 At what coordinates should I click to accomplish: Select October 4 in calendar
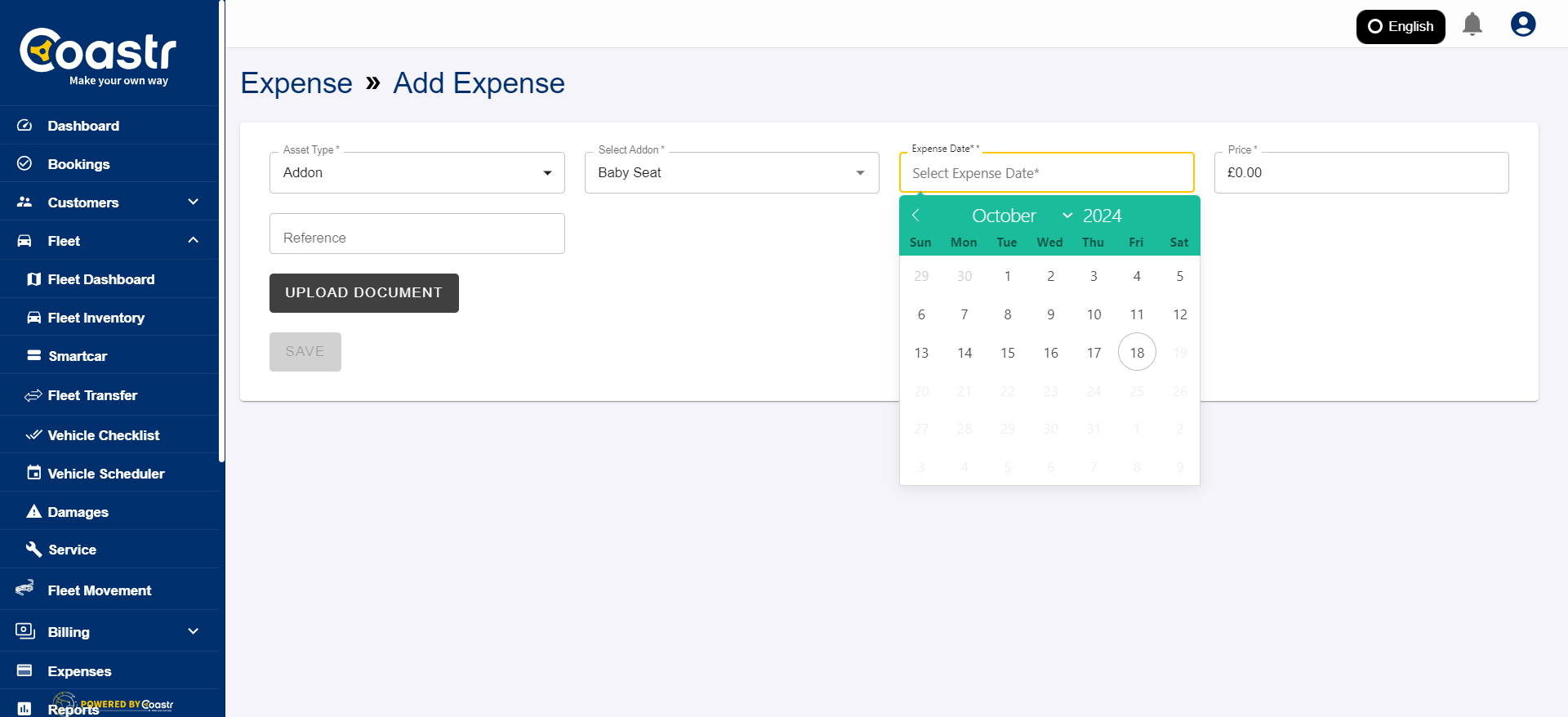1137,276
